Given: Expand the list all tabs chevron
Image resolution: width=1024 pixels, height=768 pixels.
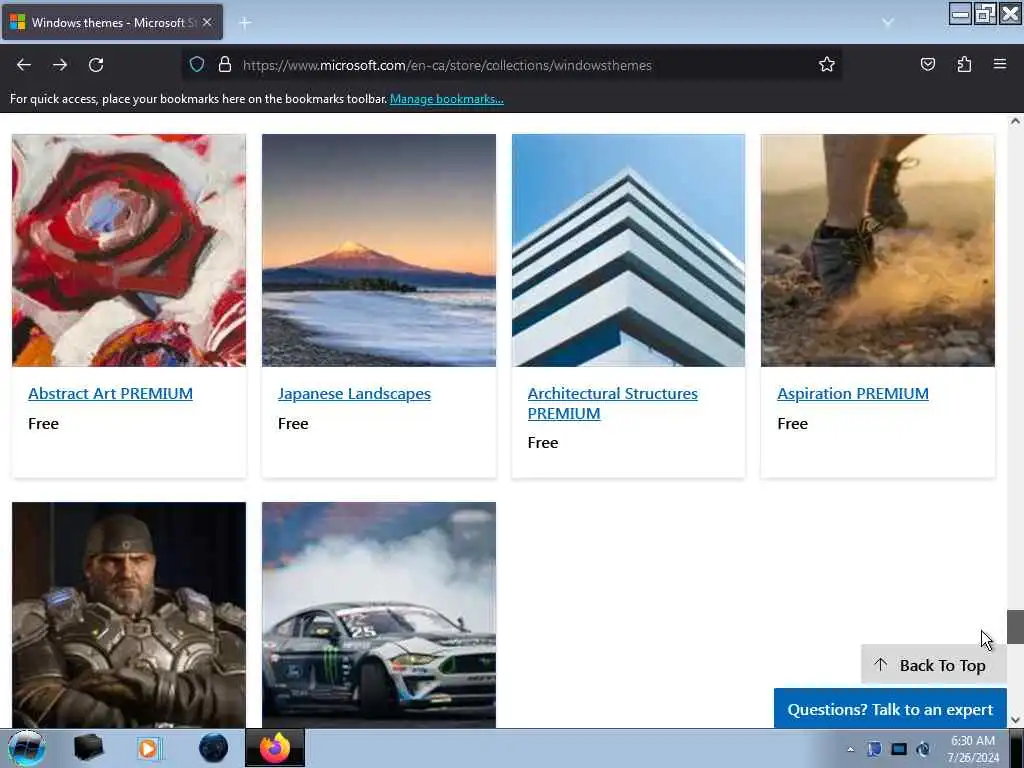Looking at the screenshot, I should 888,23.
